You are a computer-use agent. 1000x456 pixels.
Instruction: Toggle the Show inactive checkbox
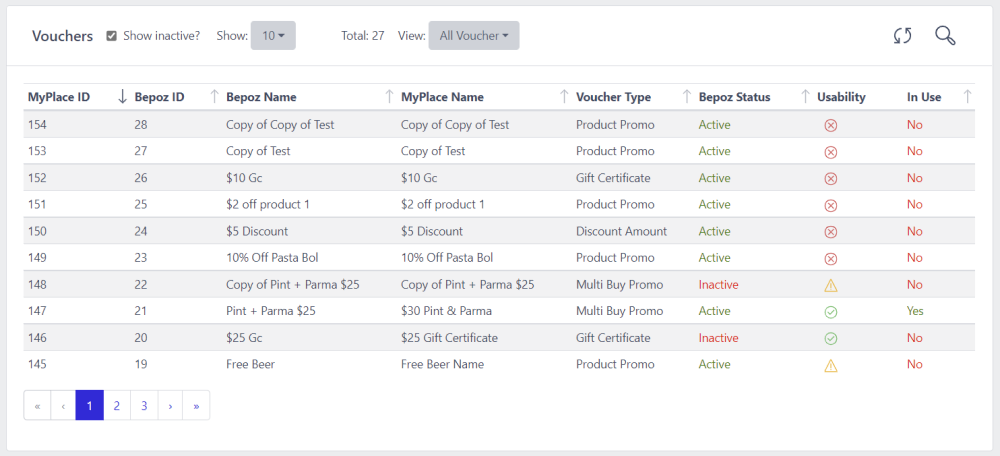click(x=112, y=36)
